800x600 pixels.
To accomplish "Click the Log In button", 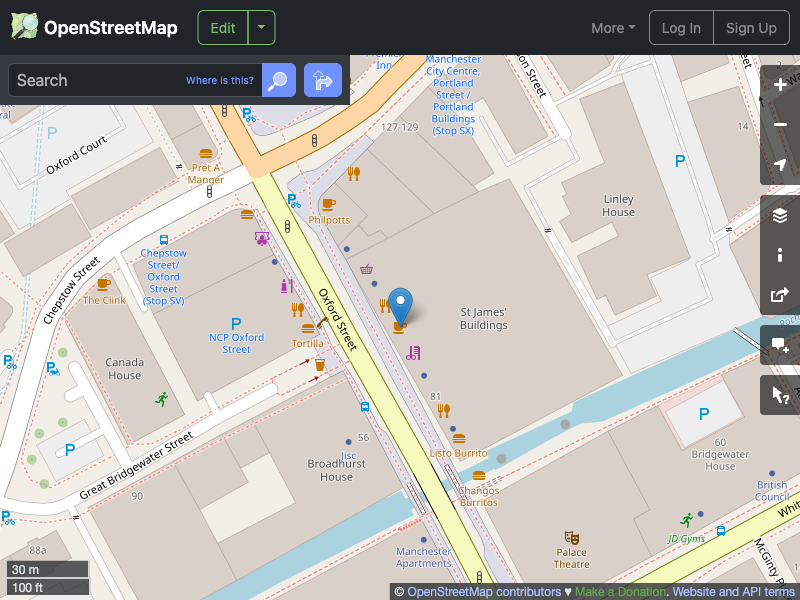I will click(x=681, y=27).
